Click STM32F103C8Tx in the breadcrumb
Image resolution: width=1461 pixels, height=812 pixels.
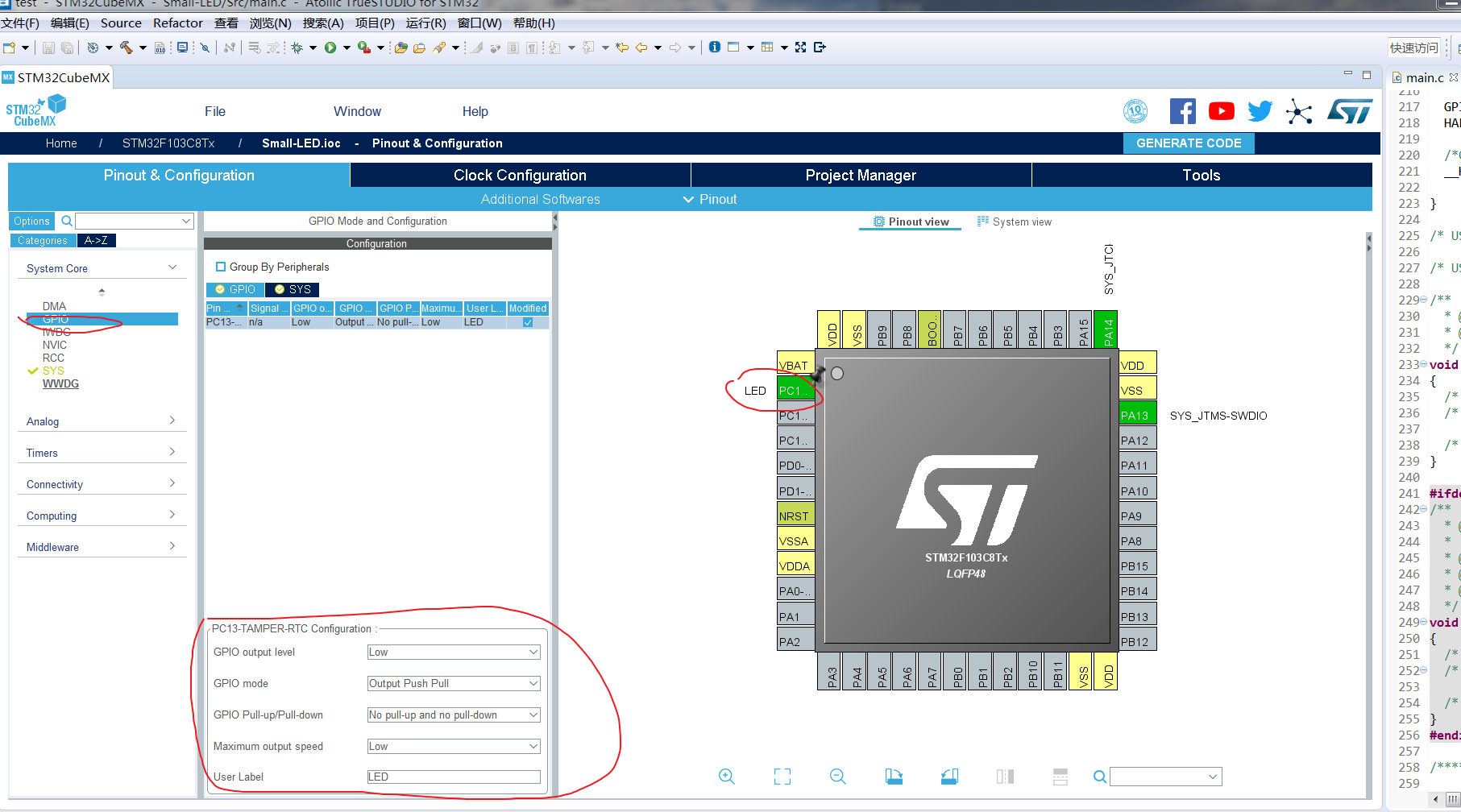pos(168,143)
